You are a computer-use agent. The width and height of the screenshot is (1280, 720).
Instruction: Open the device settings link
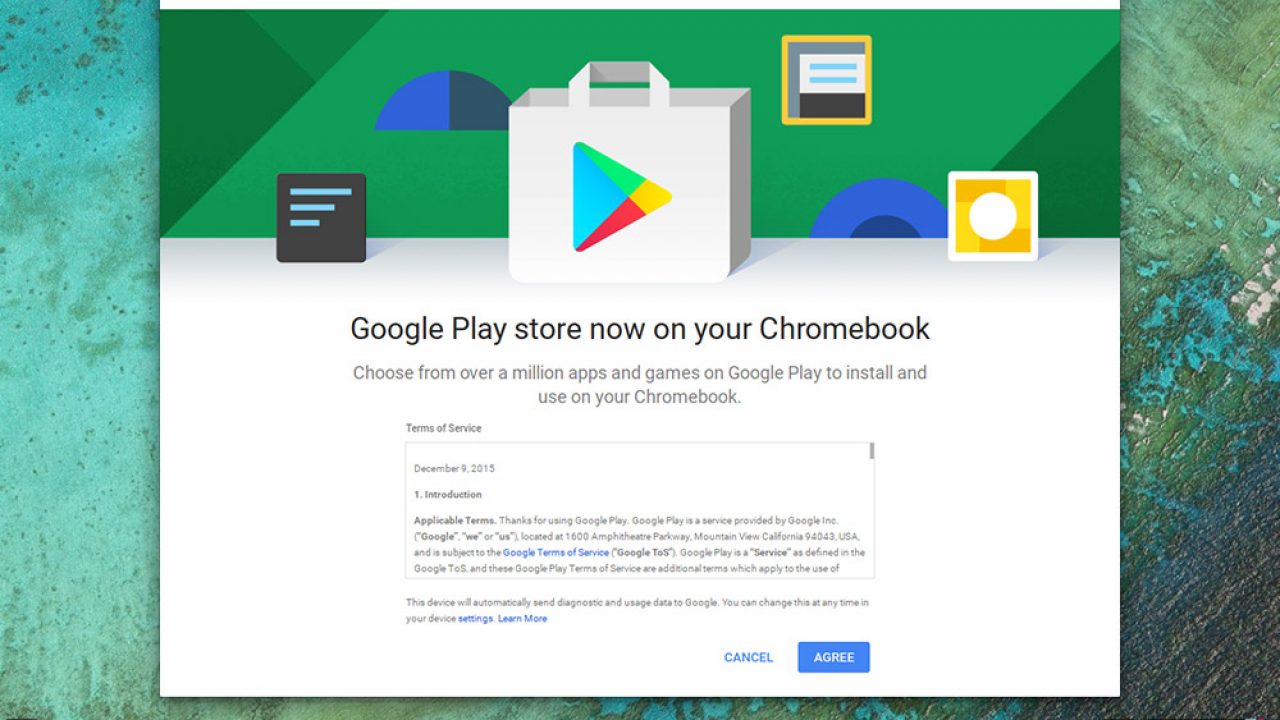tap(475, 618)
